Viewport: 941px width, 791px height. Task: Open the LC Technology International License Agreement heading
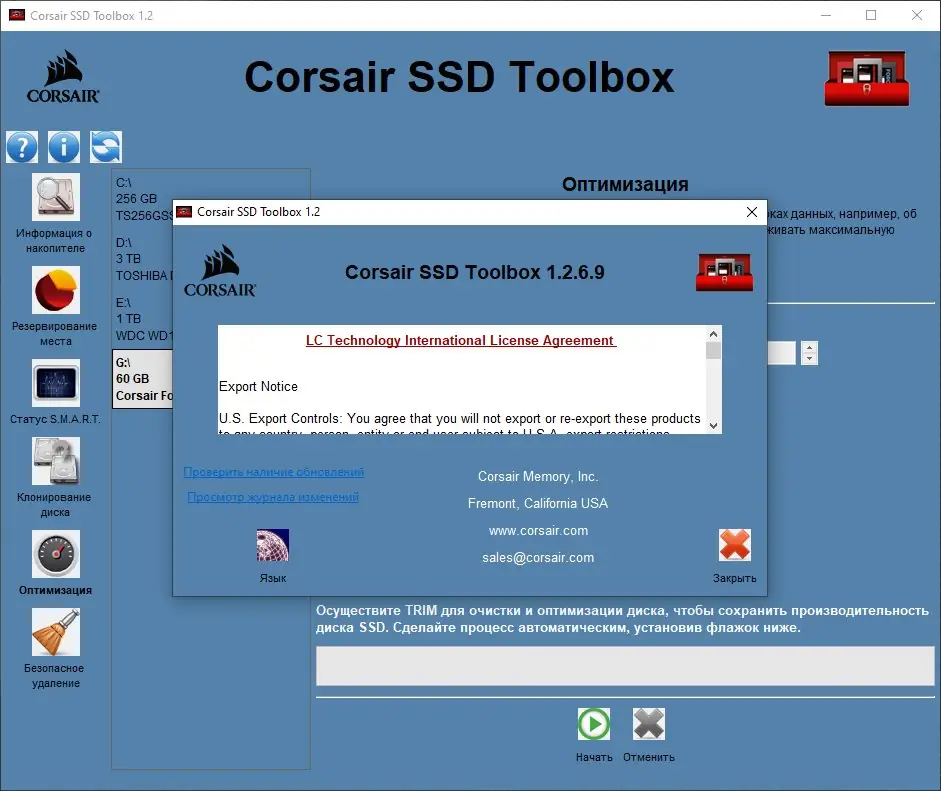(461, 340)
